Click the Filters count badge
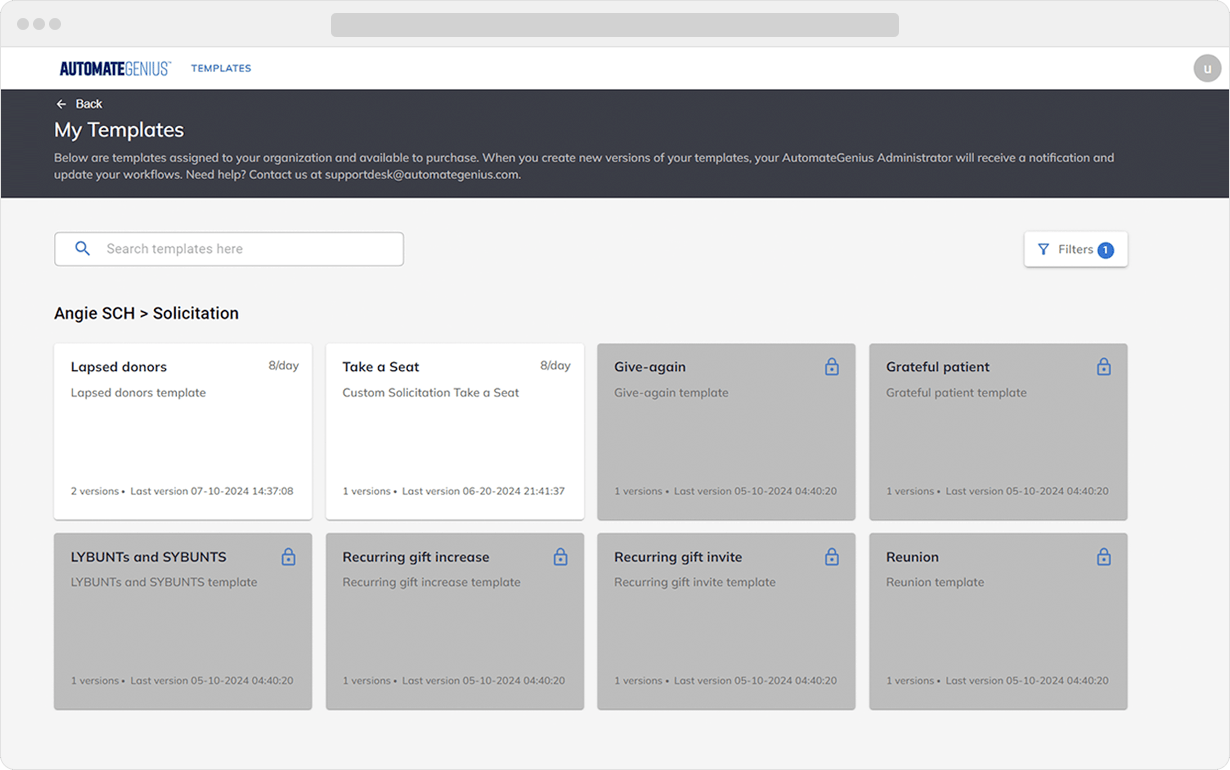The image size is (1230, 770). coord(1105,250)
